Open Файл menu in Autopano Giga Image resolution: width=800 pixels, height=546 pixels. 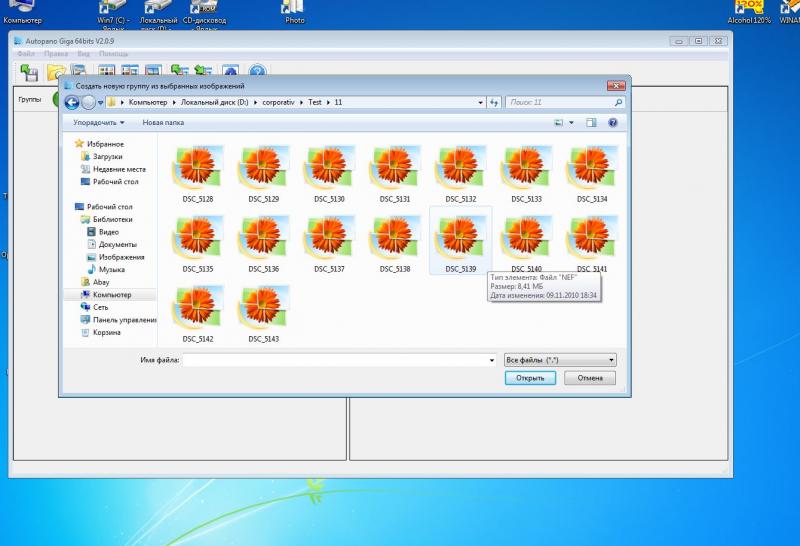(x=27, y=54)
